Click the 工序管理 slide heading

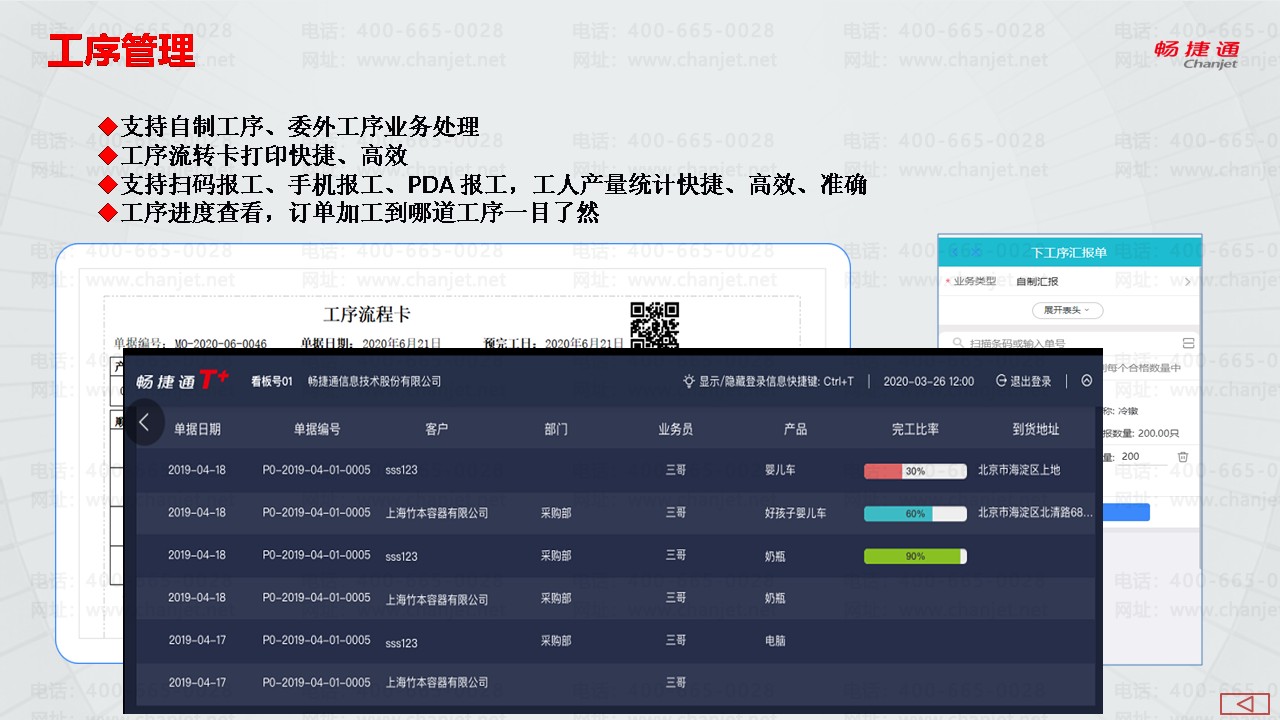pyautogui.click(x=121, y=50)
